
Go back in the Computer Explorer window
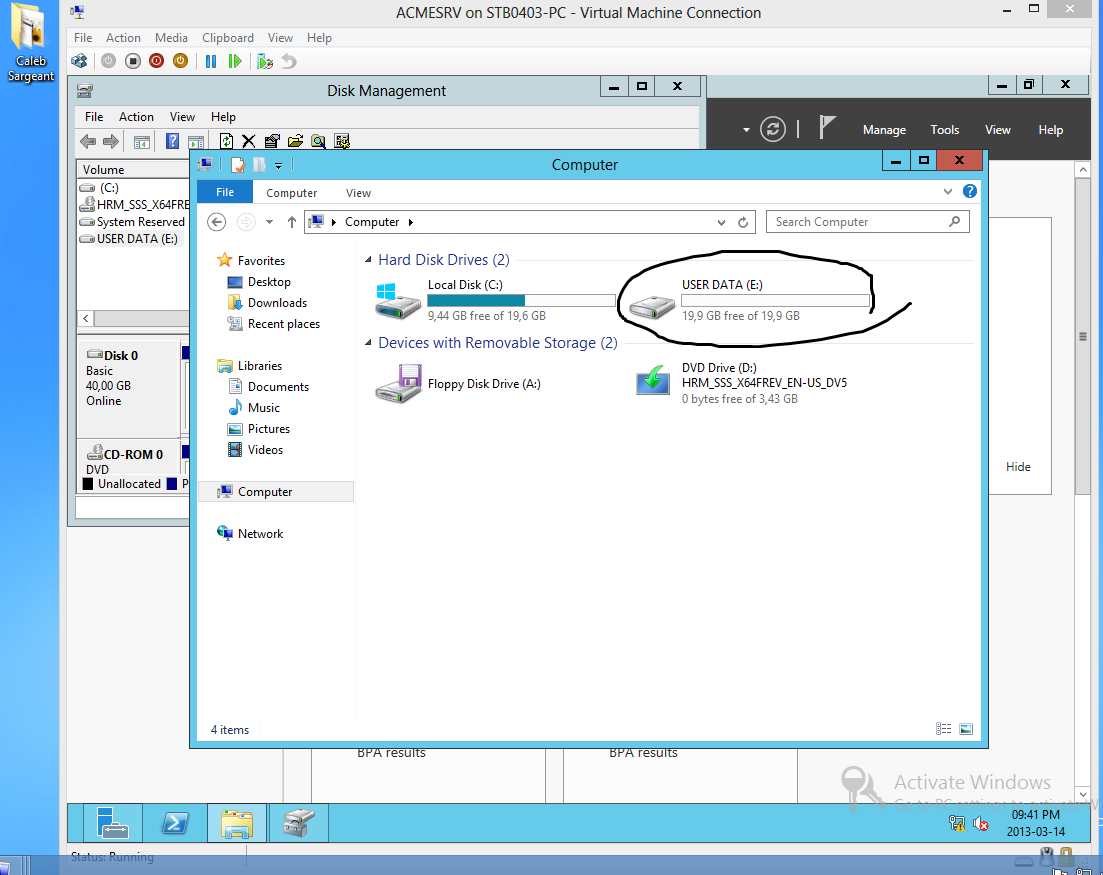click(217, 222)
